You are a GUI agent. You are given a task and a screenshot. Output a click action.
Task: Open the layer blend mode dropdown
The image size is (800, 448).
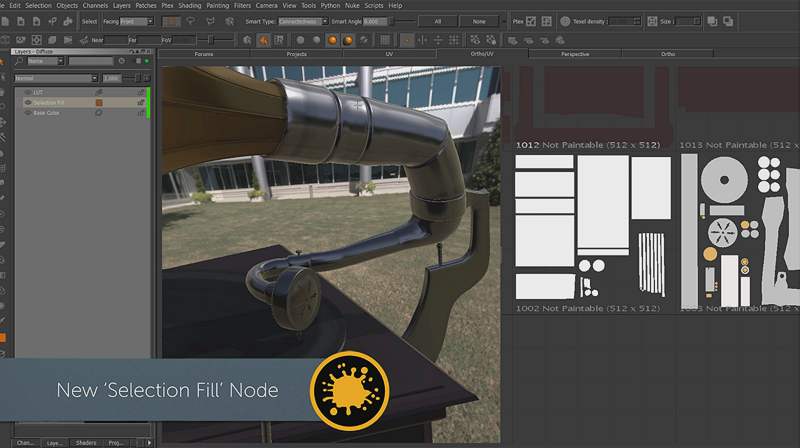tap(54, 78)
